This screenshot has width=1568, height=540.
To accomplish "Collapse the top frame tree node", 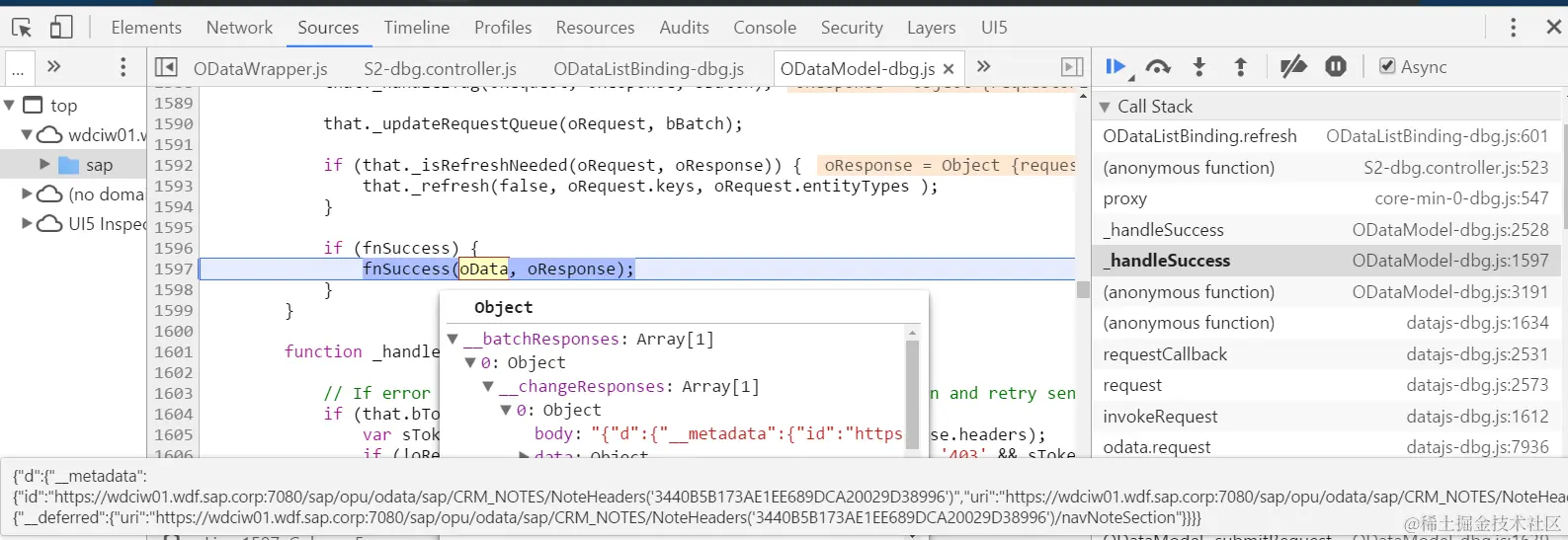I will click(x=9, y=105).
